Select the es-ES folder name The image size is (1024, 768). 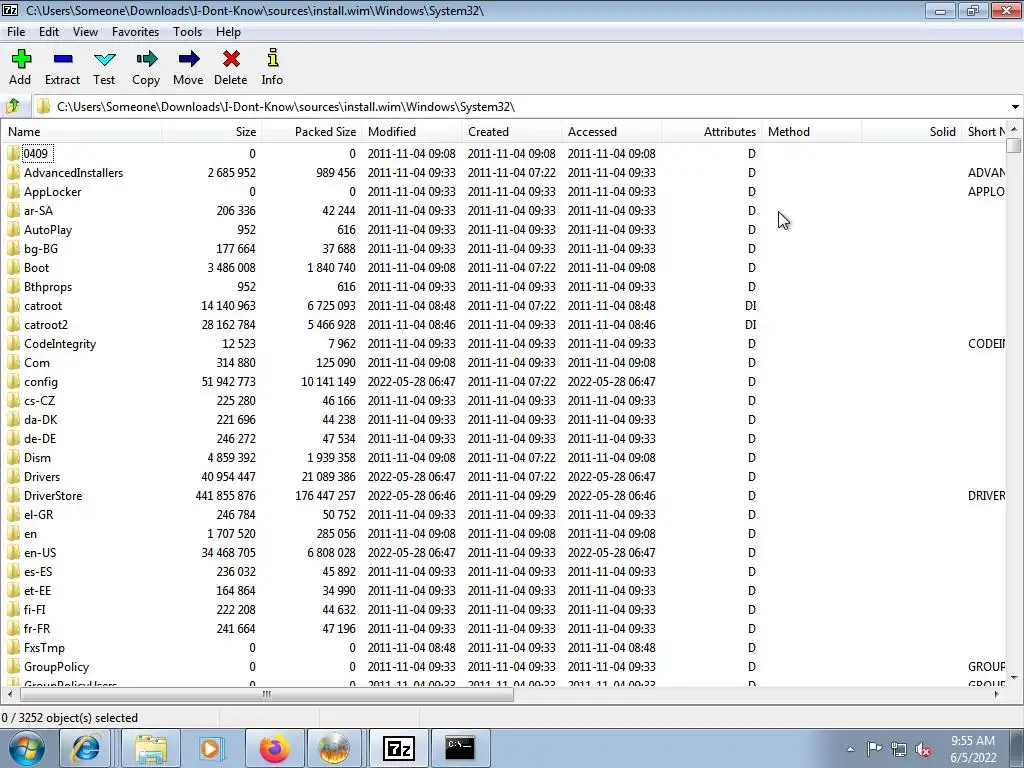click(38, 571)
